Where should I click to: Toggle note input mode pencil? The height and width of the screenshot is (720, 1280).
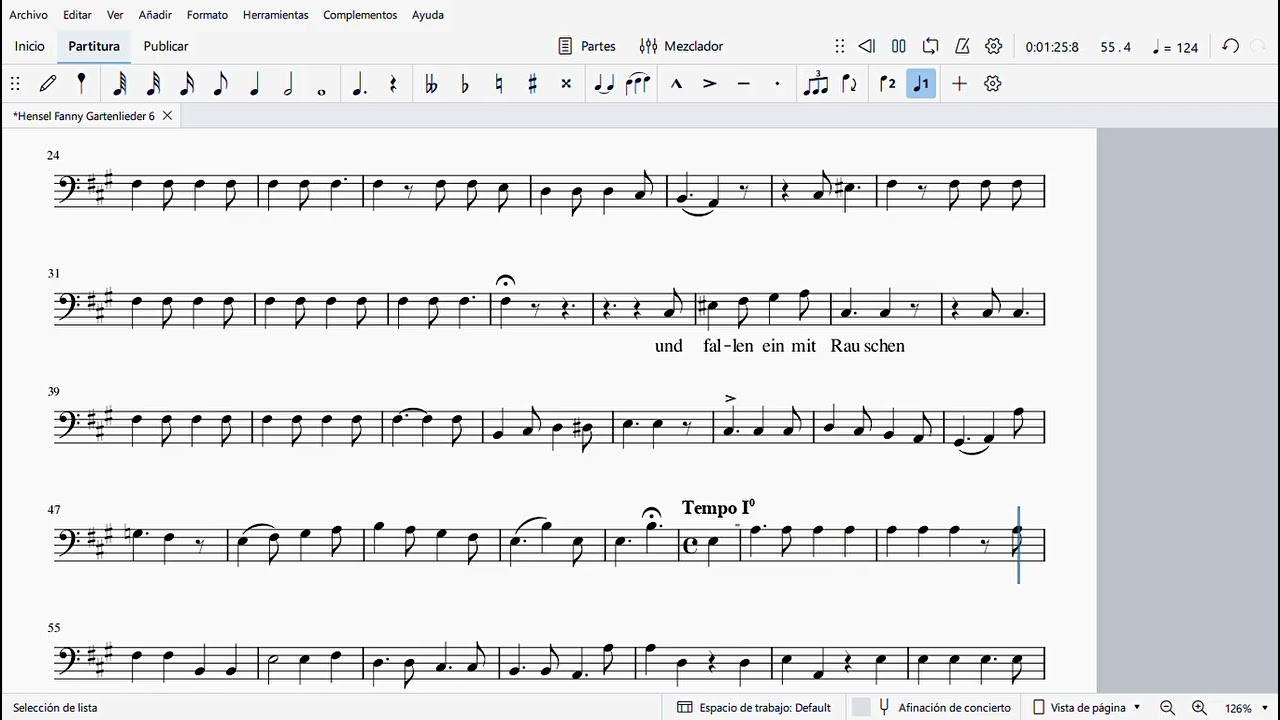click(48, 84)
